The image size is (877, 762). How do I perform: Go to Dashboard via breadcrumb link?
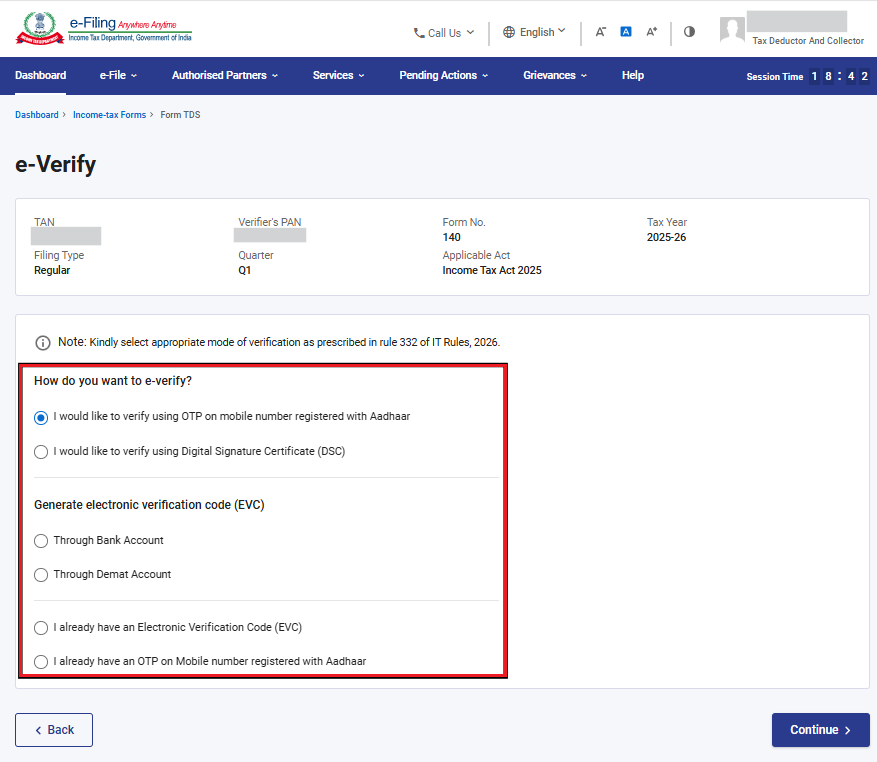(36, 115)
